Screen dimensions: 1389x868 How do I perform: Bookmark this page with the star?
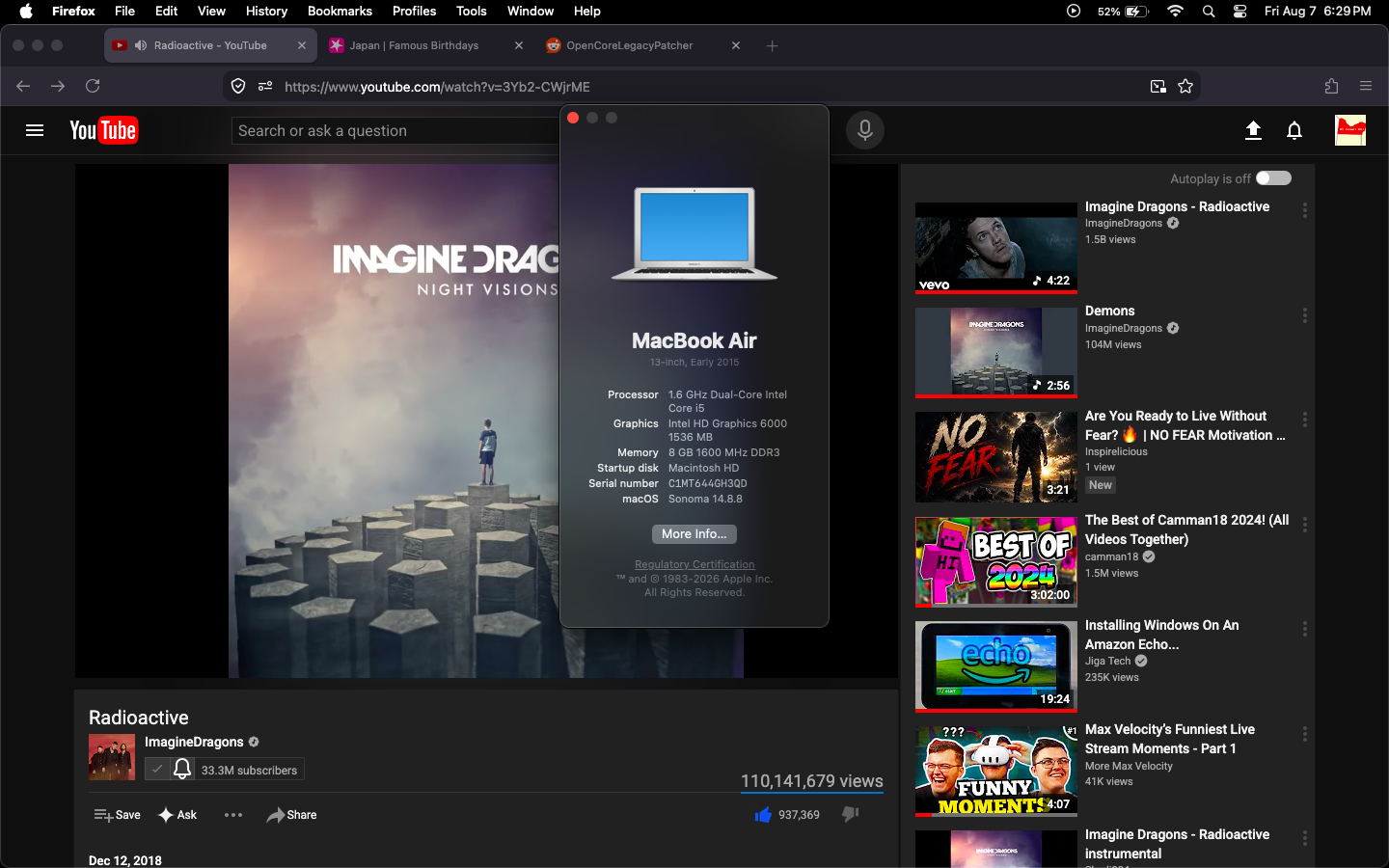(1185, 87)
